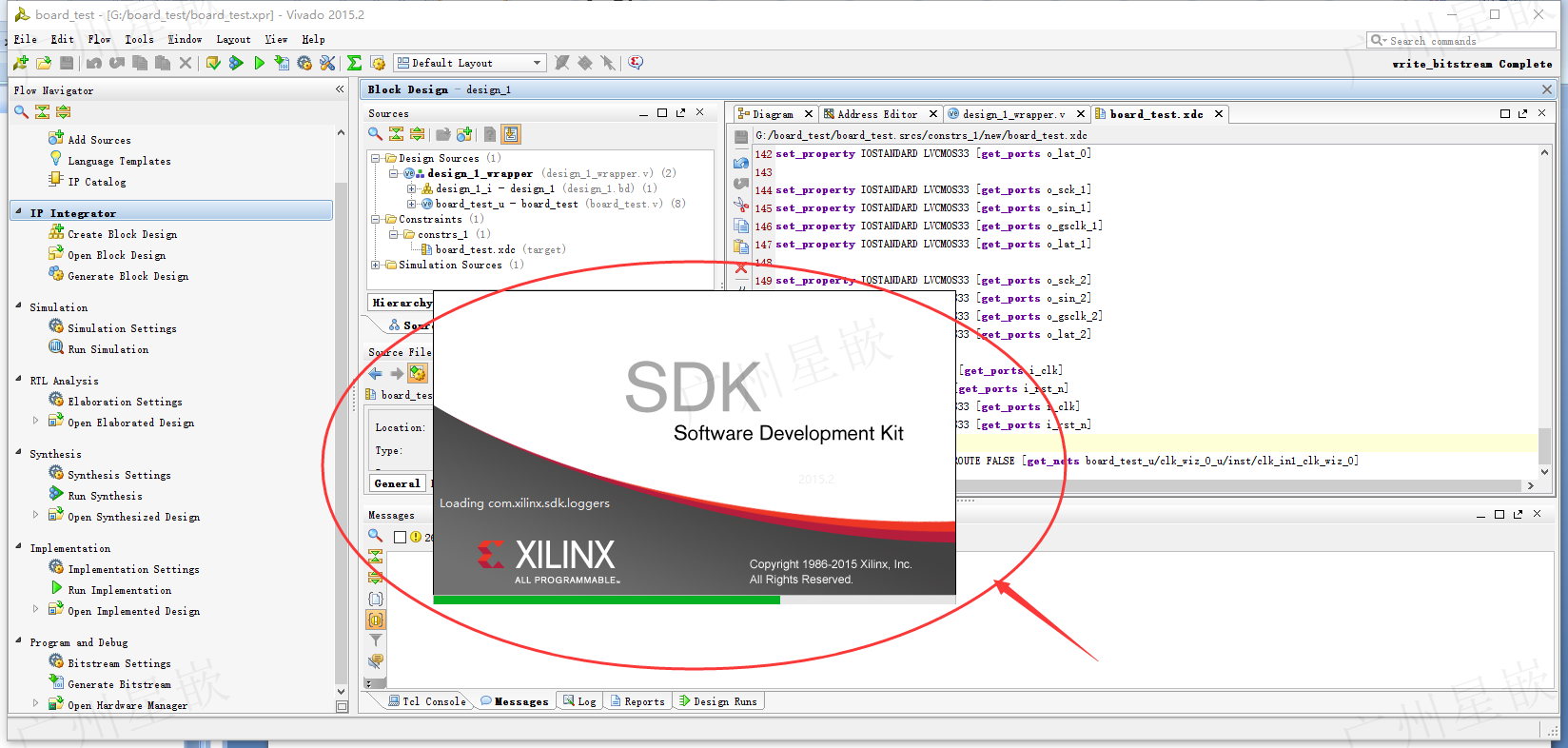Click Run Synthesis in Flow Navigator

pos(105,496)
